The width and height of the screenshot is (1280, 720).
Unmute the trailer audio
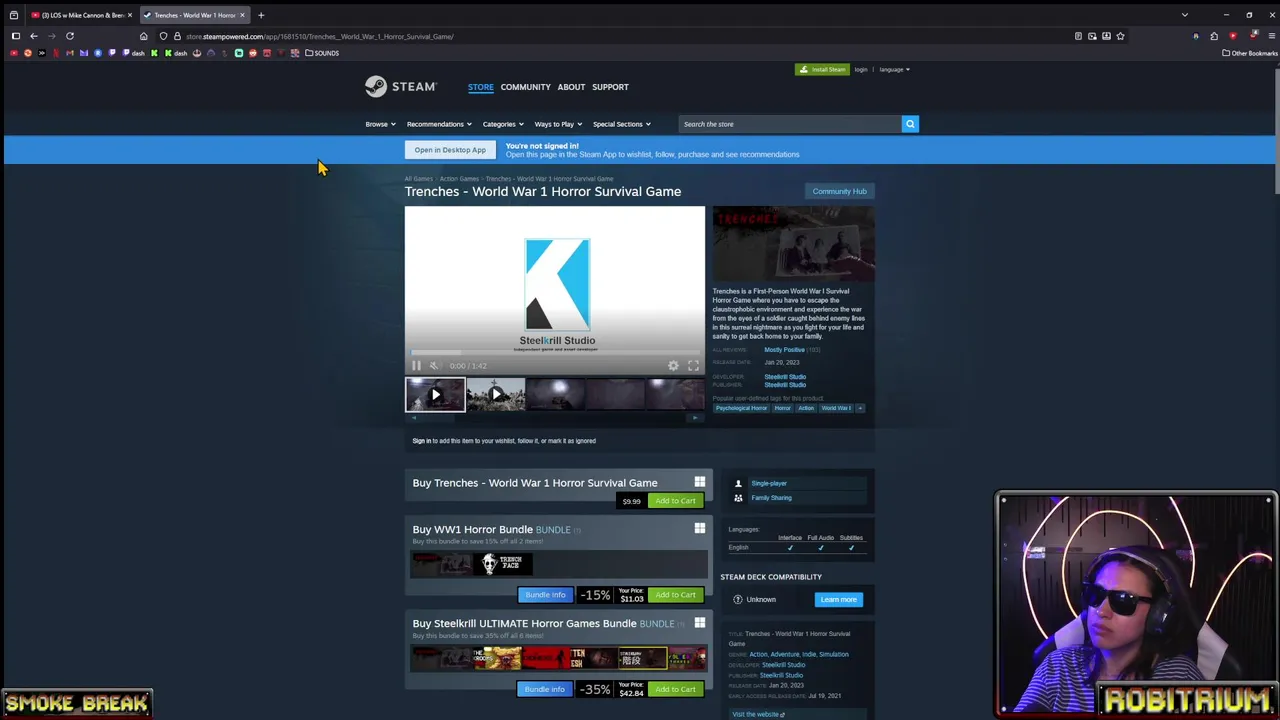[x=434, y=366]
